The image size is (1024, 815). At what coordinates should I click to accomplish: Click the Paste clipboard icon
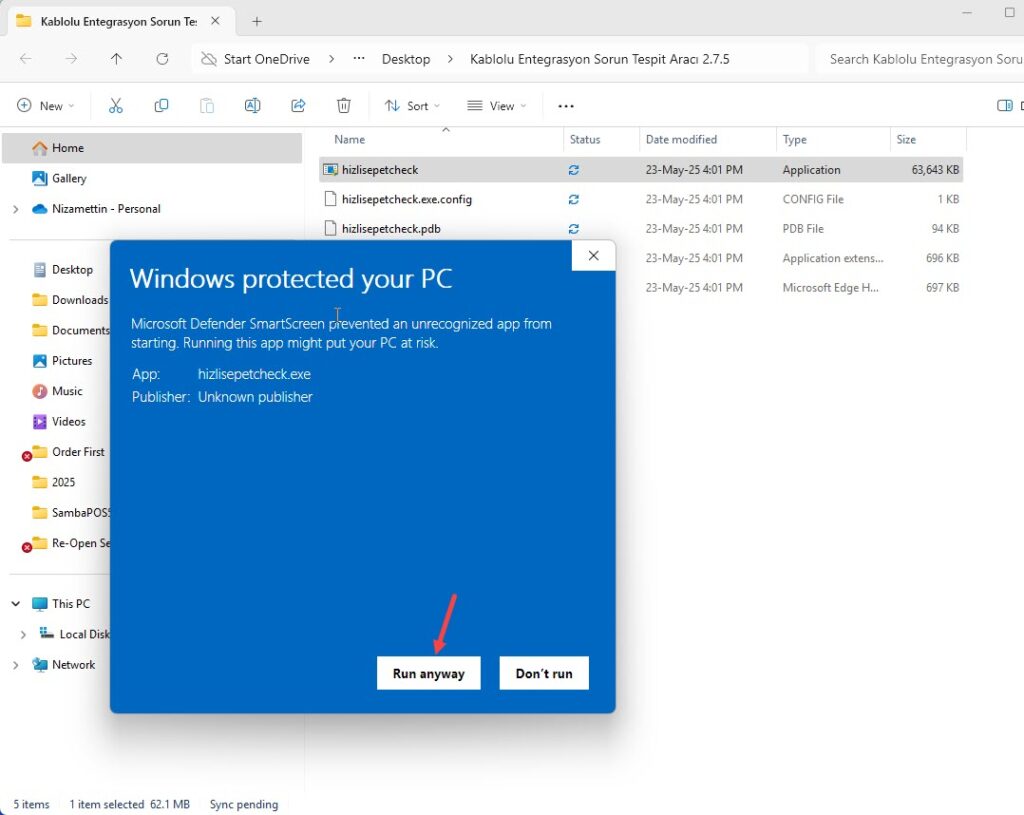[x=207, y=106]
